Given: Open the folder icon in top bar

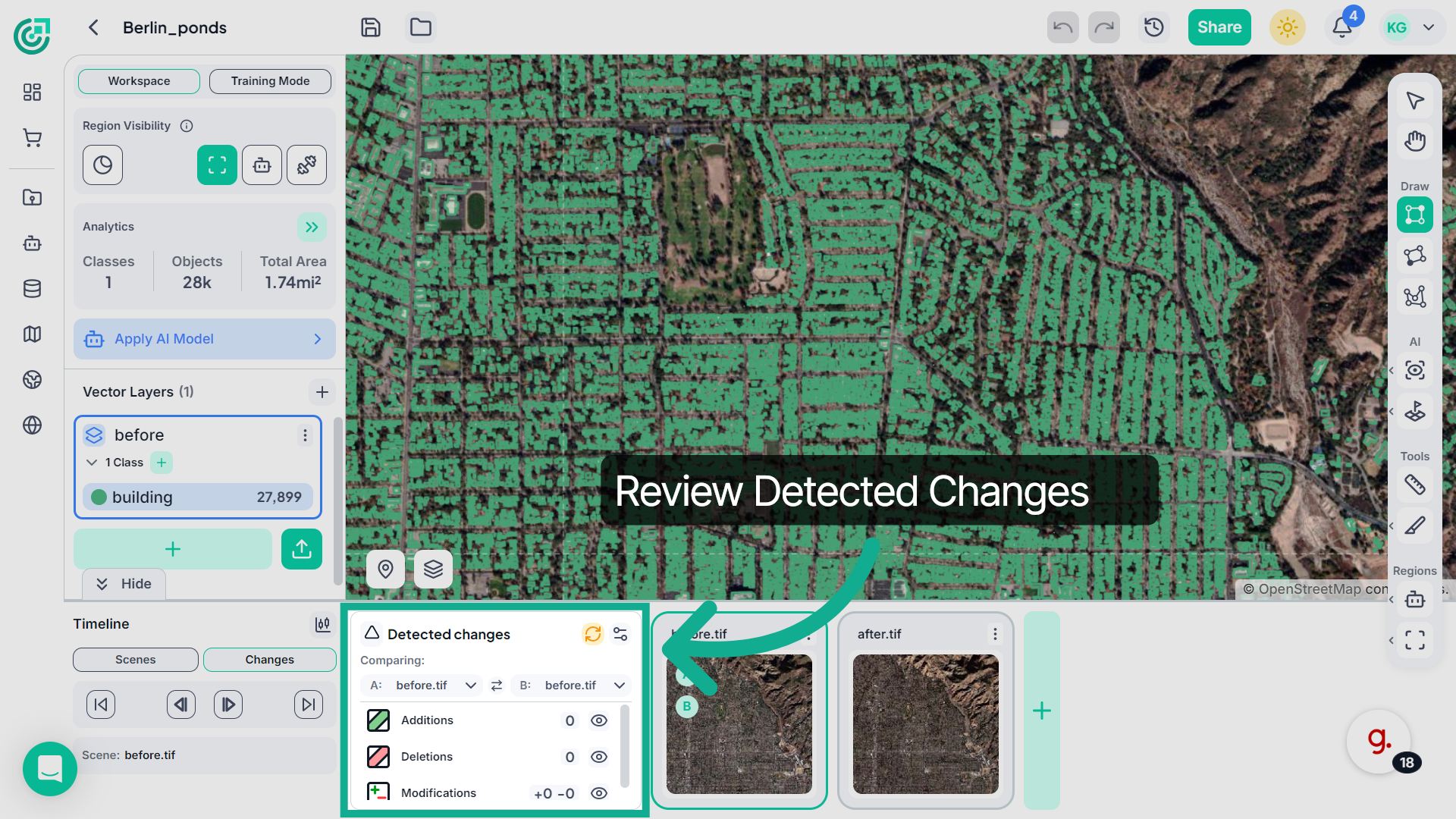Looking at the screenshot, I should click(x=421, y=27).
